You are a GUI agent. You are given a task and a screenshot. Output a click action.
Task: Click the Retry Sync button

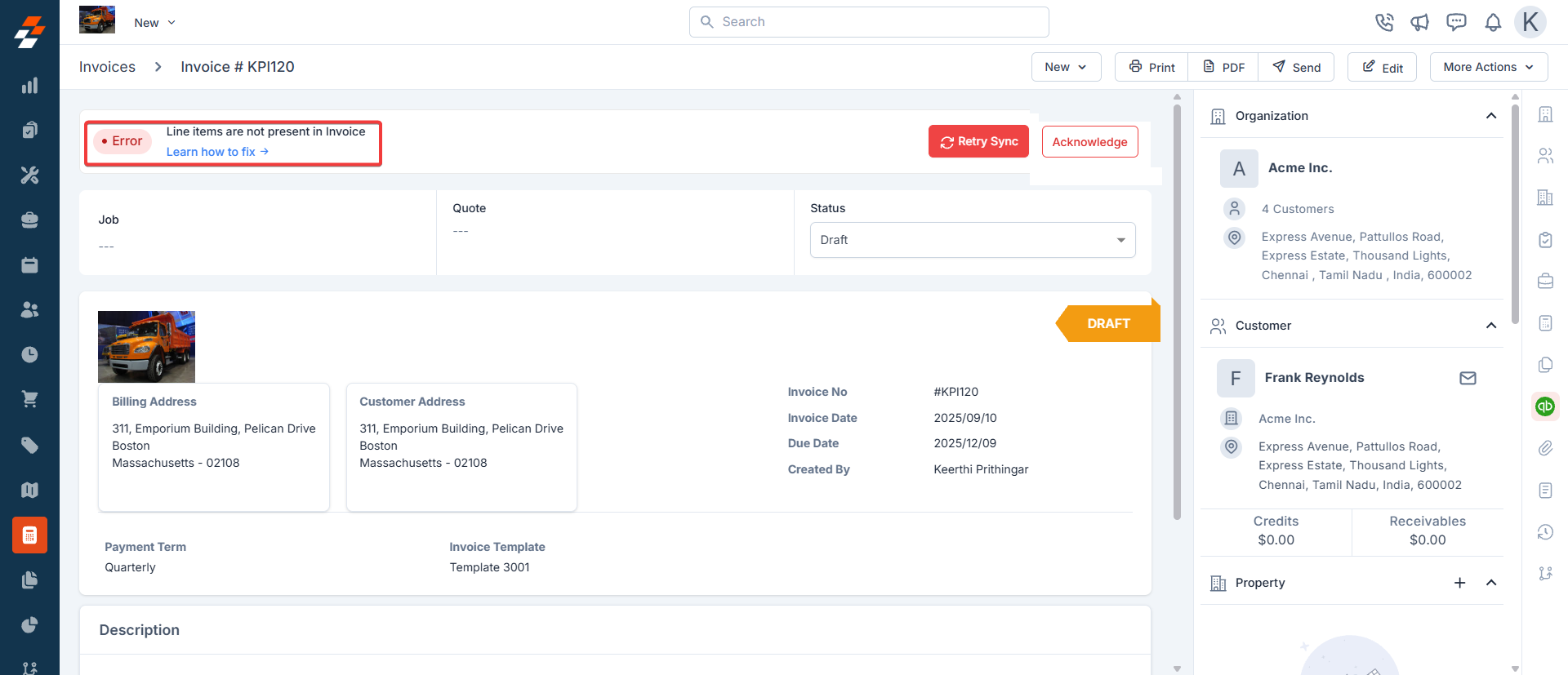[x=978, y=141]
